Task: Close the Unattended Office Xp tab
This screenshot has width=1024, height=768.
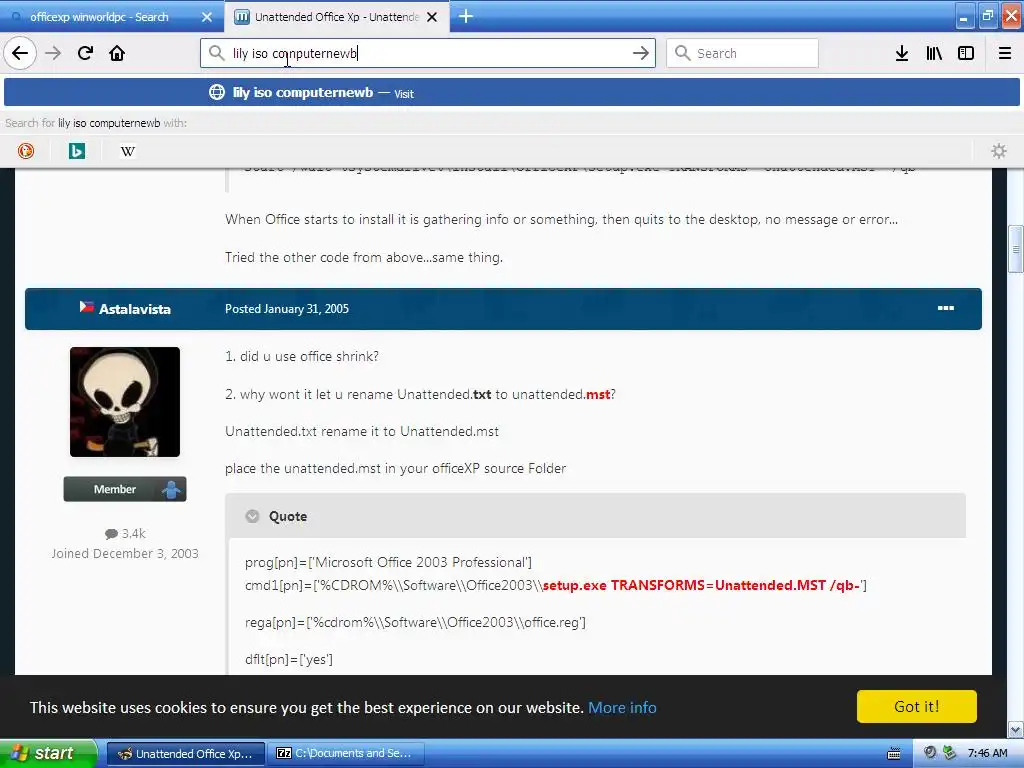Action: click(x=432, y=17)
